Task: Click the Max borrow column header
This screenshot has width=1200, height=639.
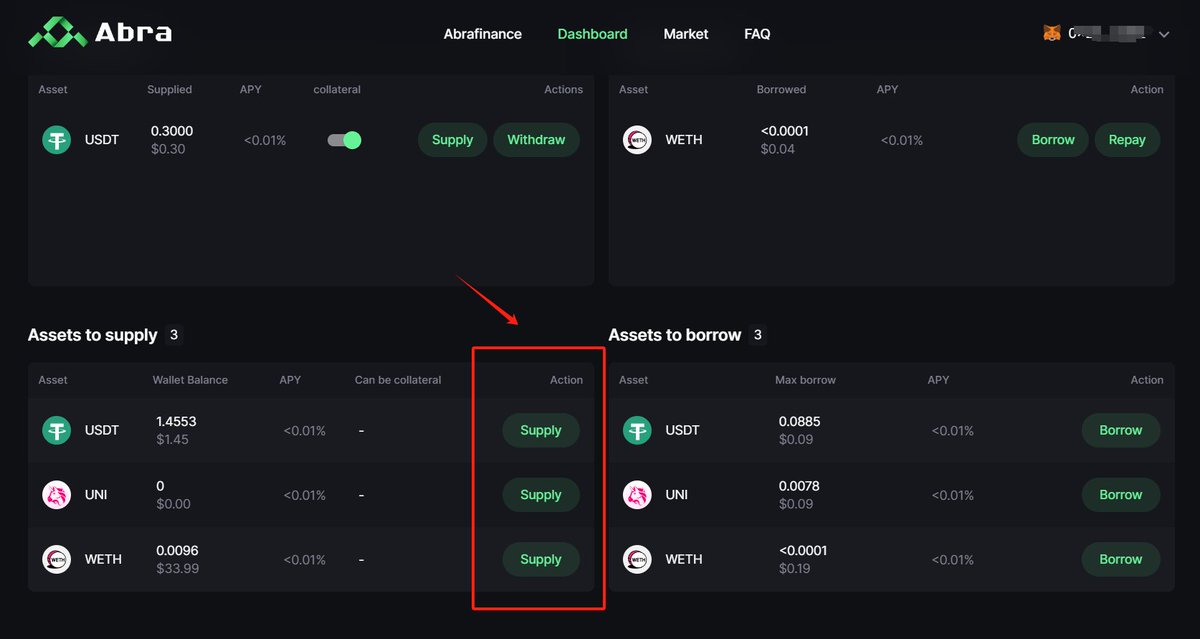Action: point(805,380)
